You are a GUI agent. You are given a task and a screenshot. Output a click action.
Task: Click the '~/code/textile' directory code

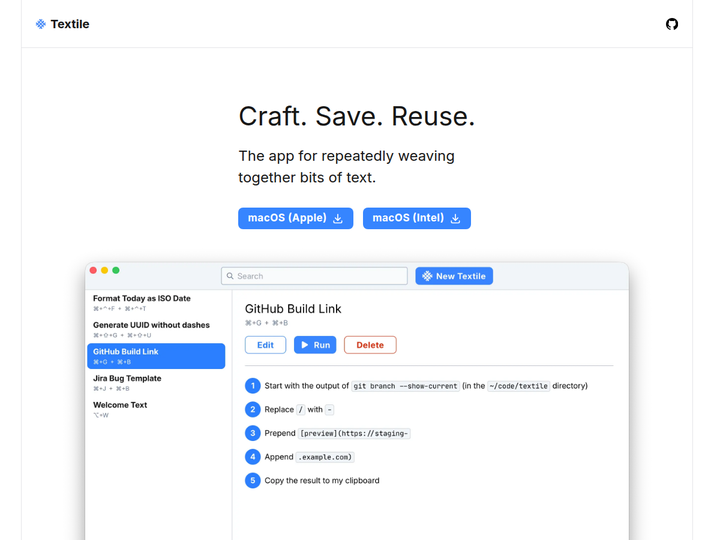pyautogui.click(x=518, y=386)
